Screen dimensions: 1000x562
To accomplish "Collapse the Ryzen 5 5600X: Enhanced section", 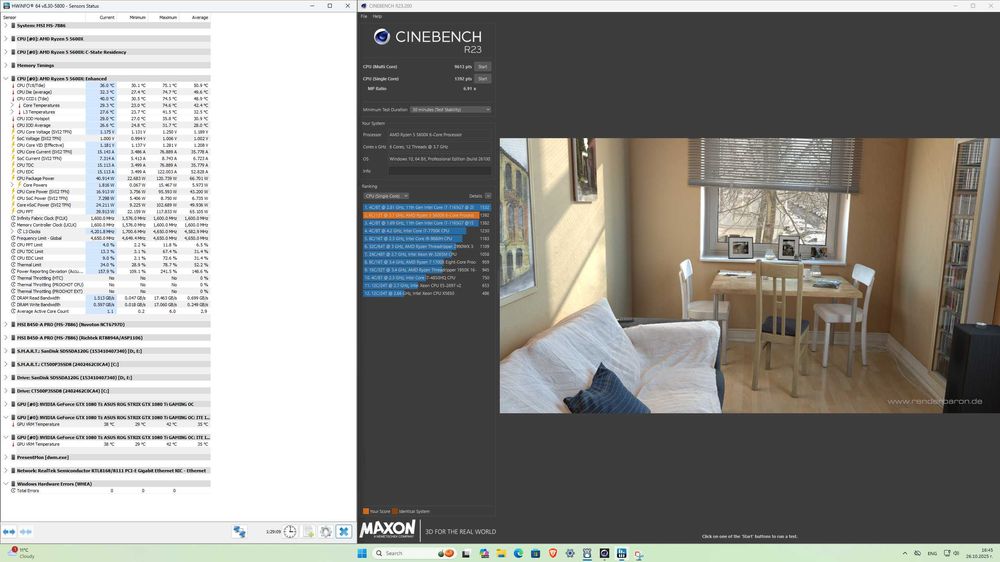I will tap(6, 78).
